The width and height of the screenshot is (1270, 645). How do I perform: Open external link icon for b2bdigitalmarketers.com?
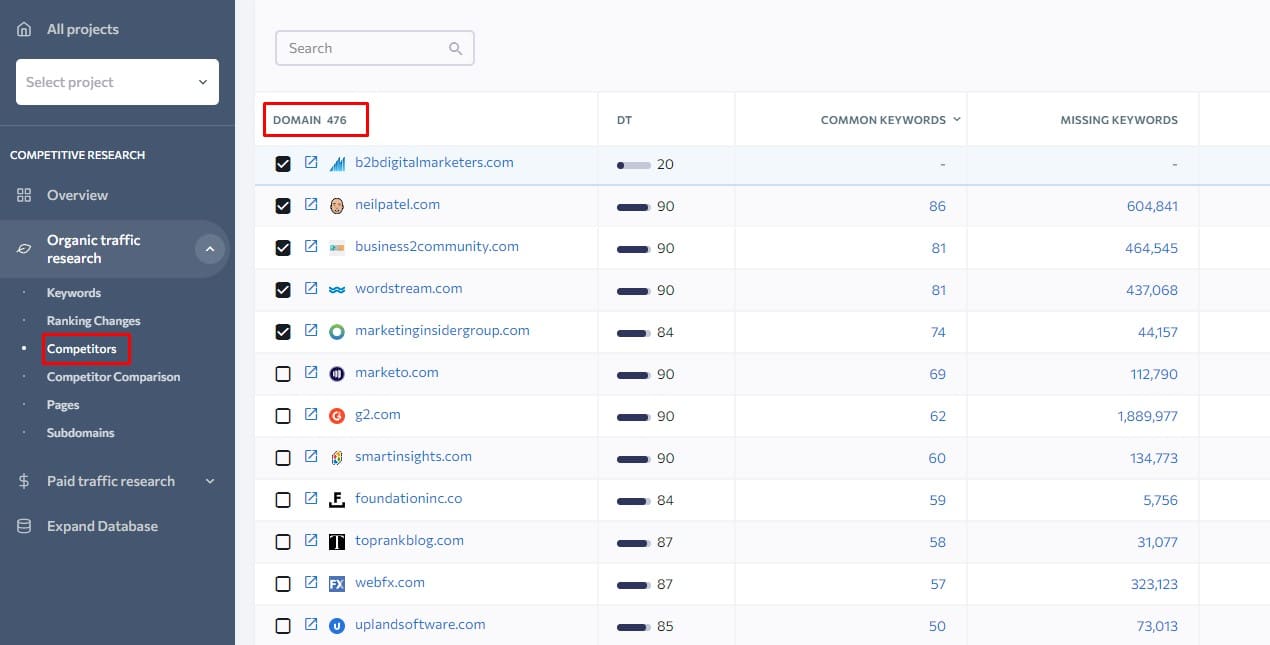[311, 163]
